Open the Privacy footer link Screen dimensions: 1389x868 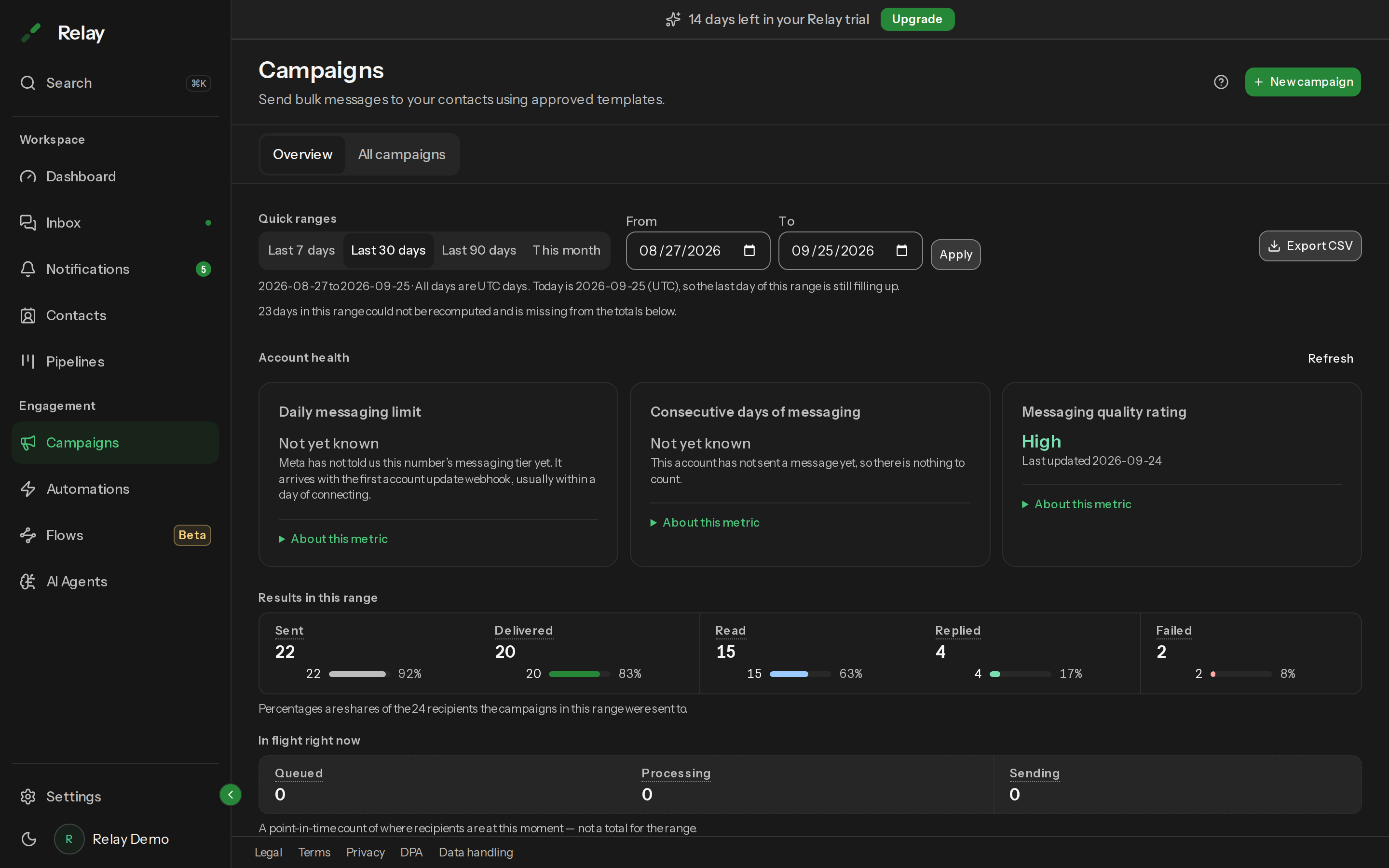(365, 852)
